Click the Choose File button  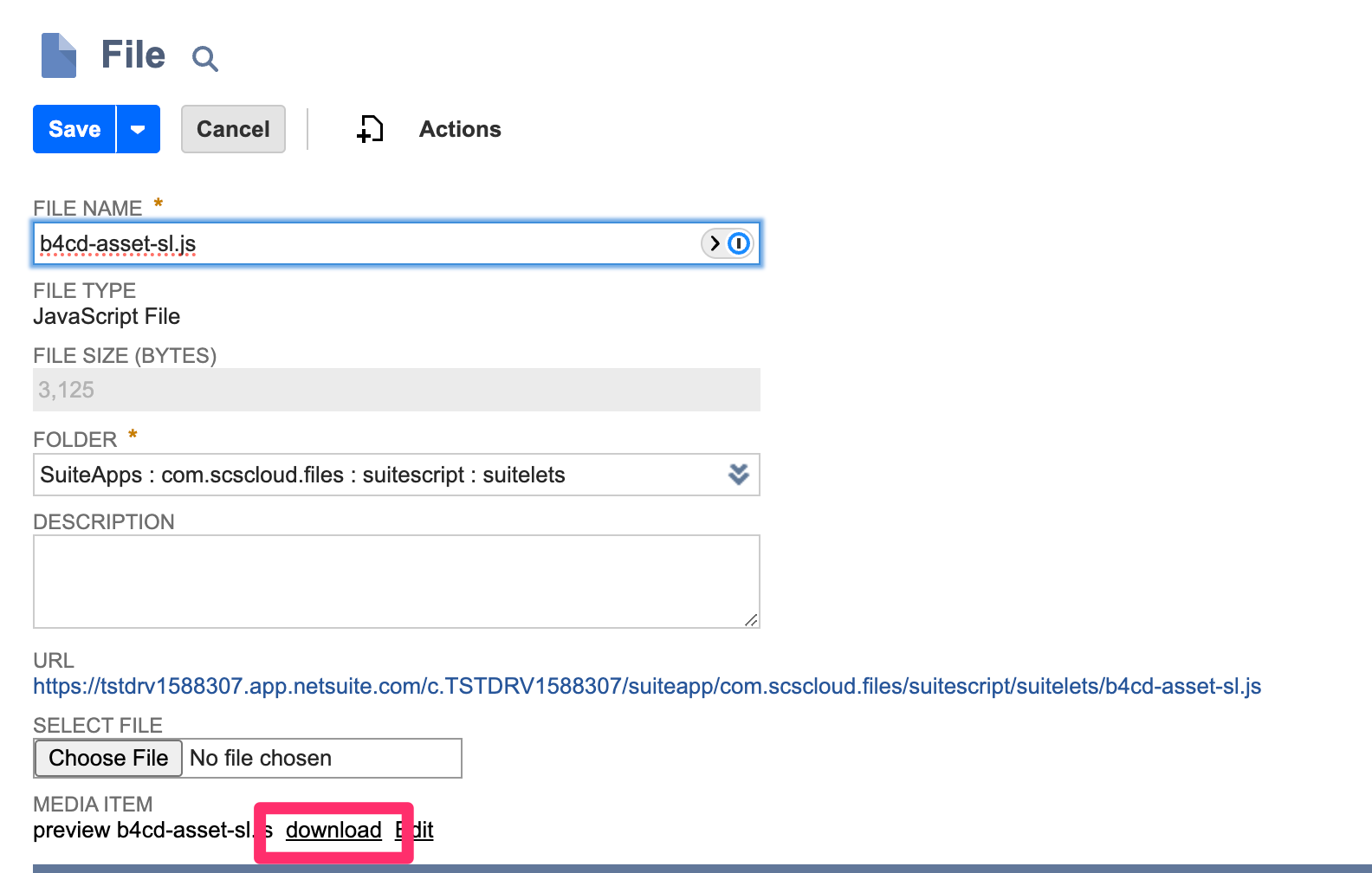click(x=108, y=758)
